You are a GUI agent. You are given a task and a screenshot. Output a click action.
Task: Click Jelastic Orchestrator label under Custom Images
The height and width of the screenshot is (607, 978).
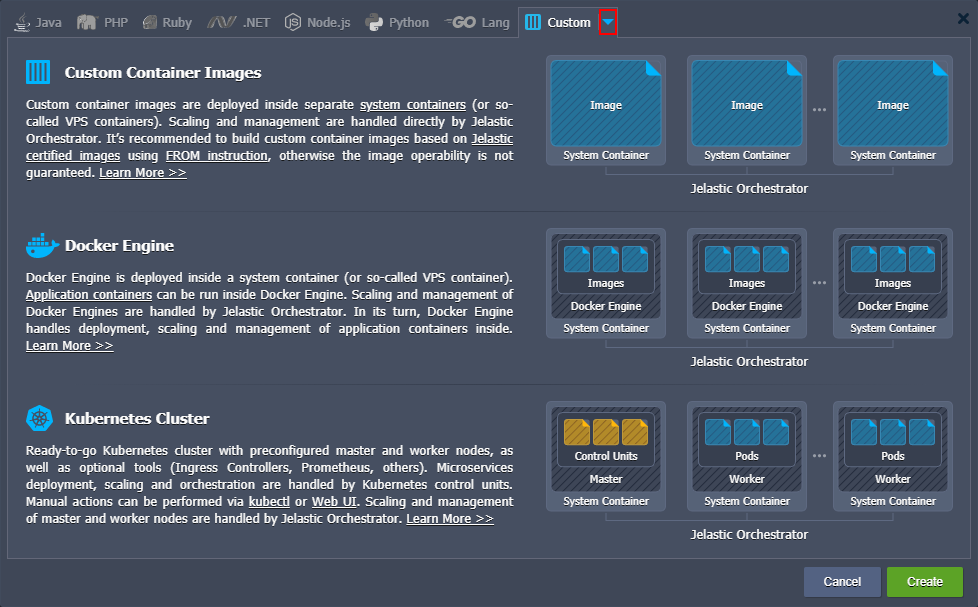tap(748, 188)
